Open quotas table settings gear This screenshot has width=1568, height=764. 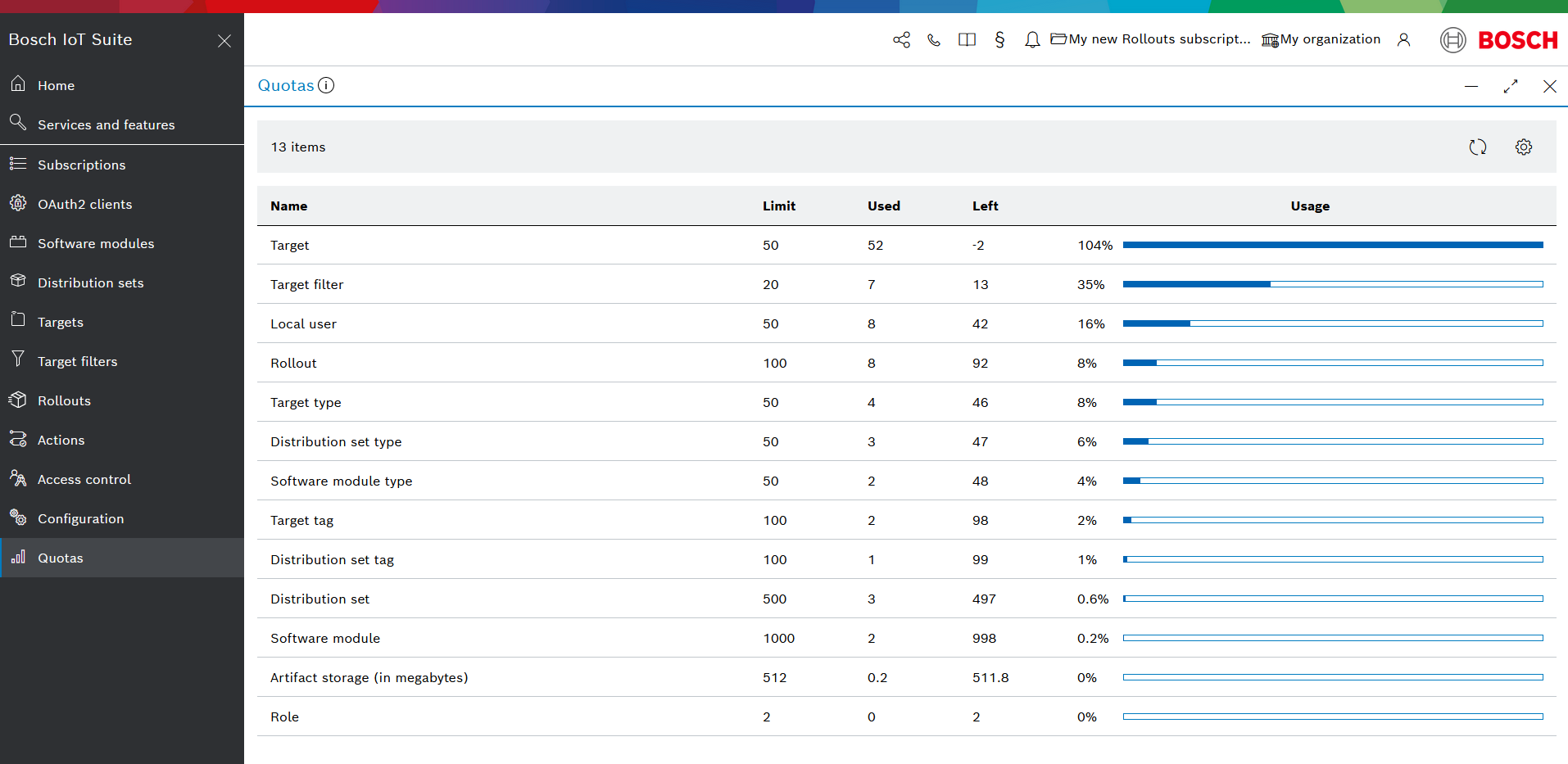pyautogui.click(x=1523, y=147)
